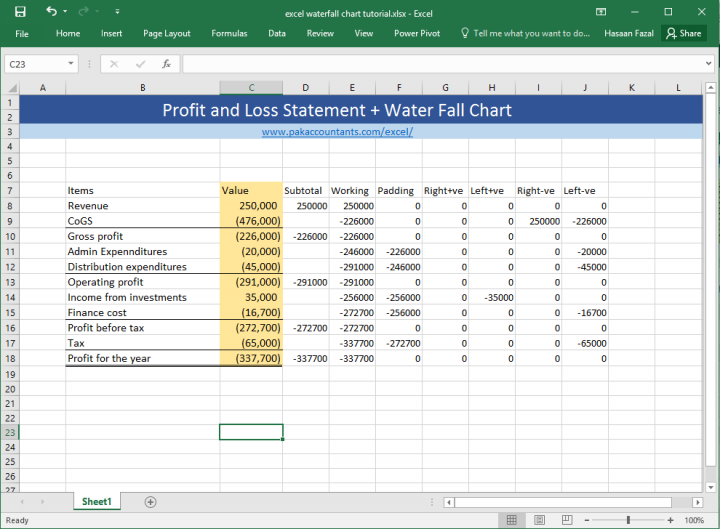Click the sheet tab bar split handle
720x529 pixels.
click(432, 502)
